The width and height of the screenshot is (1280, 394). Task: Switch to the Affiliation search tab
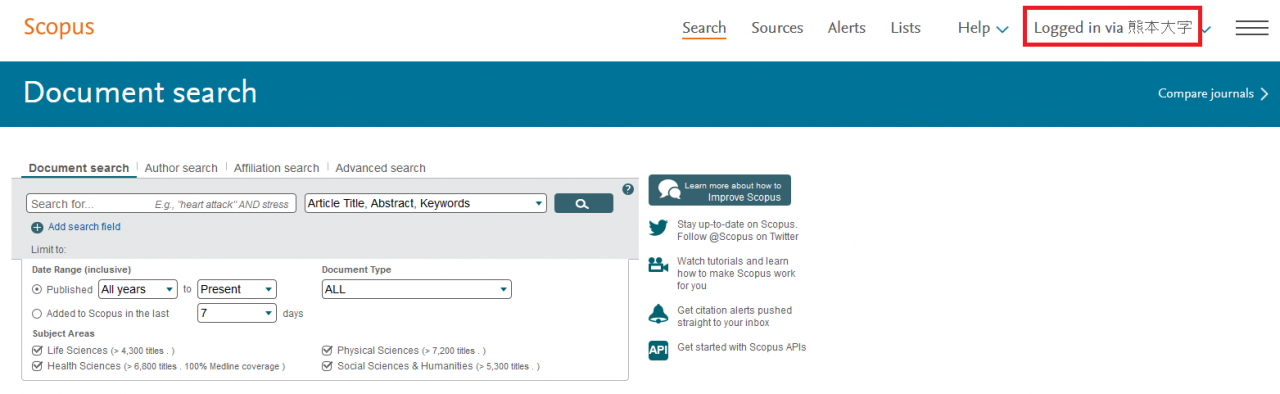(276, 168)
